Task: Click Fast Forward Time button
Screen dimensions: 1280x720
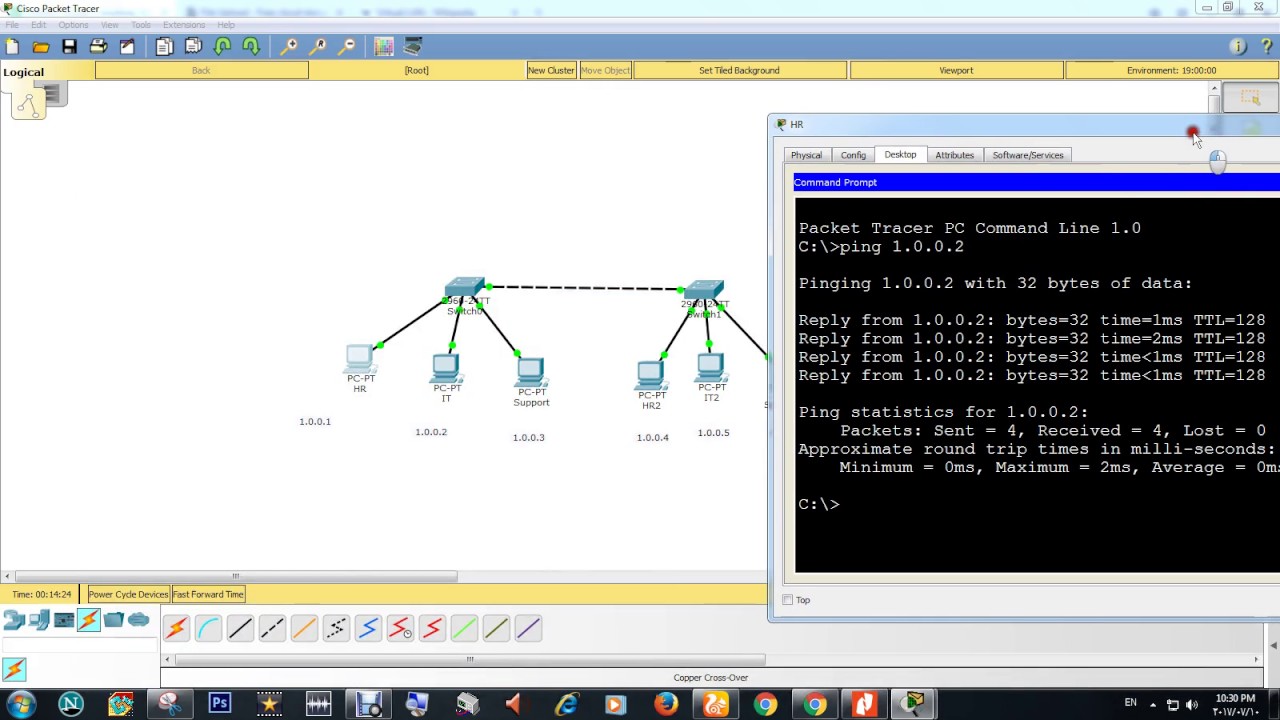Action: point(208,594)
